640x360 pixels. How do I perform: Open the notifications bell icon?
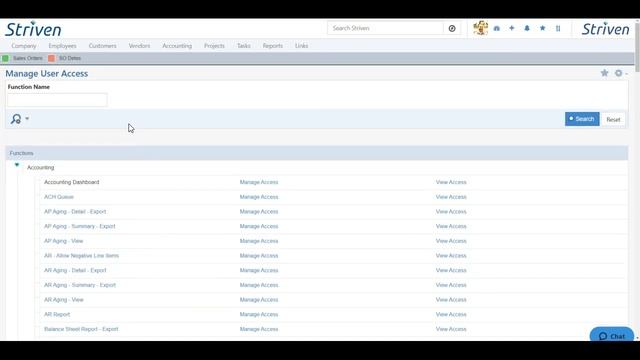click(x=527, y=28)
